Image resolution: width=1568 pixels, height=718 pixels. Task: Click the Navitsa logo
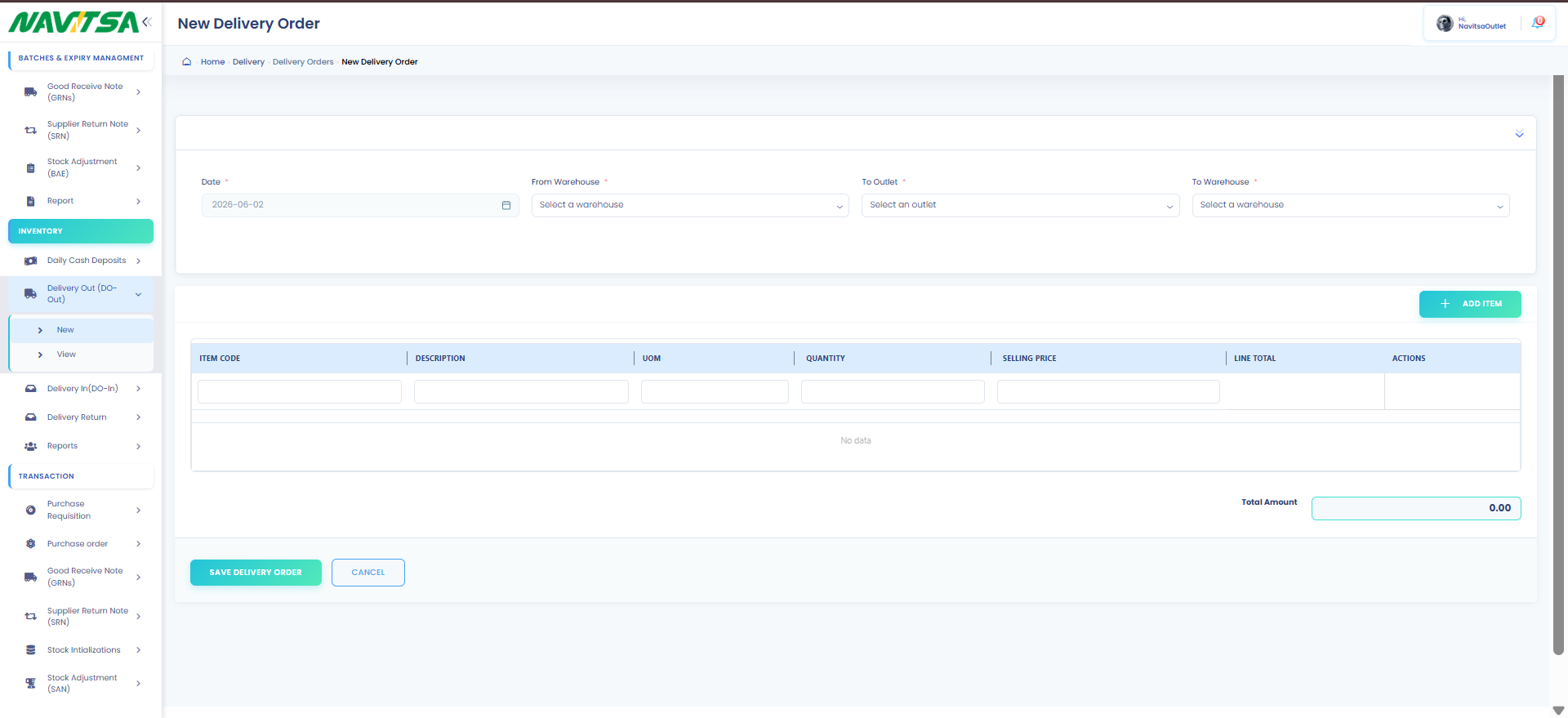[73, 22]
